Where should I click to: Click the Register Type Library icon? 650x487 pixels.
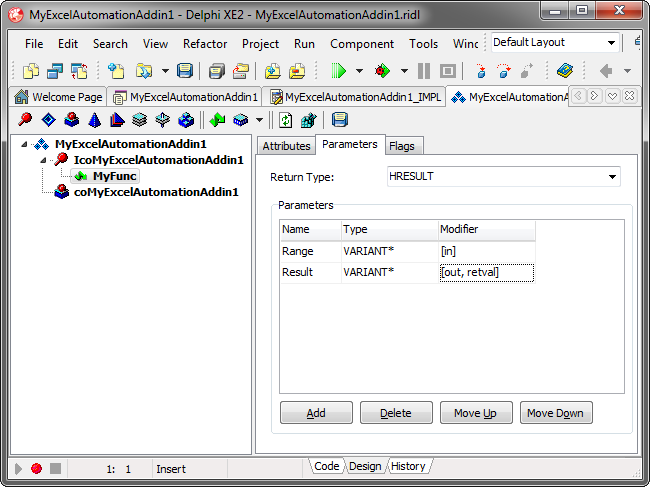pos(308,121)
